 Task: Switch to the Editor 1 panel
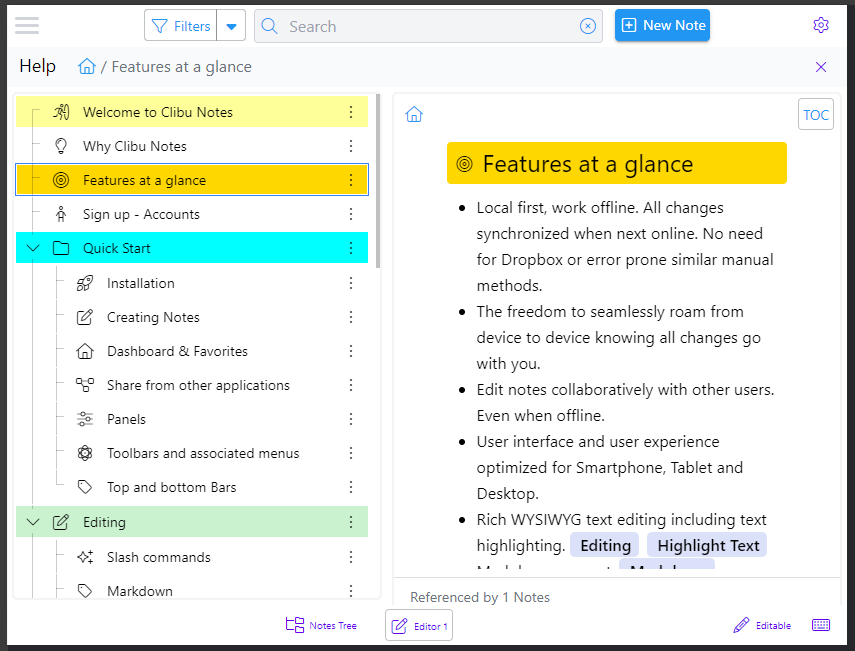click(419, 625)
